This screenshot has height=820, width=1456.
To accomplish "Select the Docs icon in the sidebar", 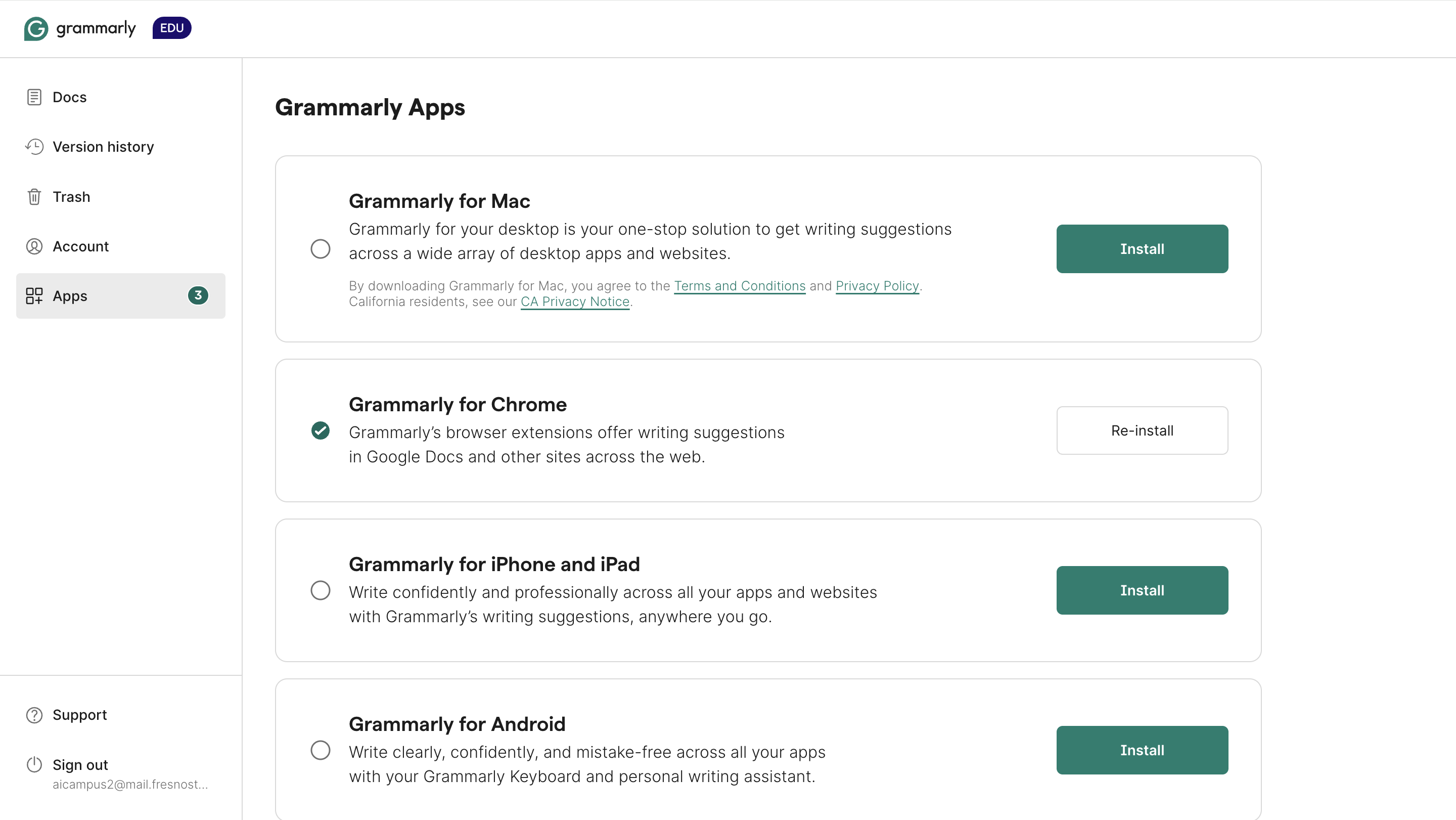I will pos(34,97).
